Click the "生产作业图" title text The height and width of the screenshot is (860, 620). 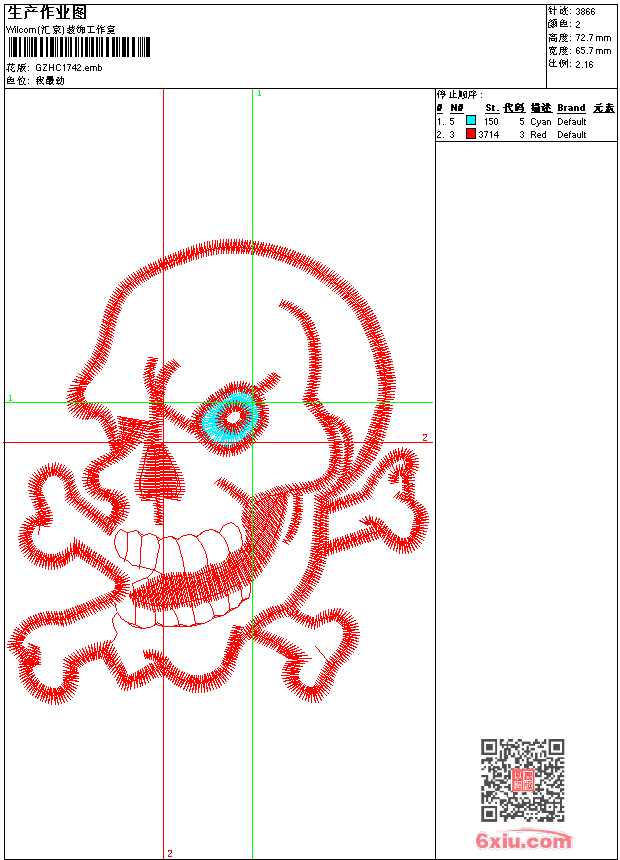coord(47,13)
